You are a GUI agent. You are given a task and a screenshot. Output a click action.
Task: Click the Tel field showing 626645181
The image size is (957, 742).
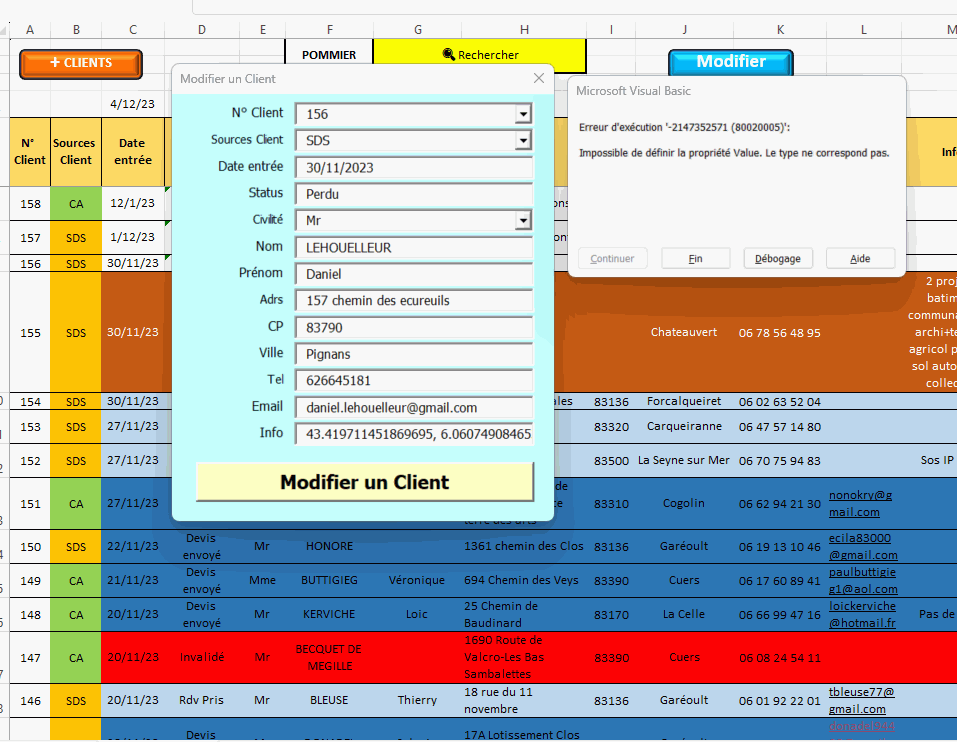414,380
